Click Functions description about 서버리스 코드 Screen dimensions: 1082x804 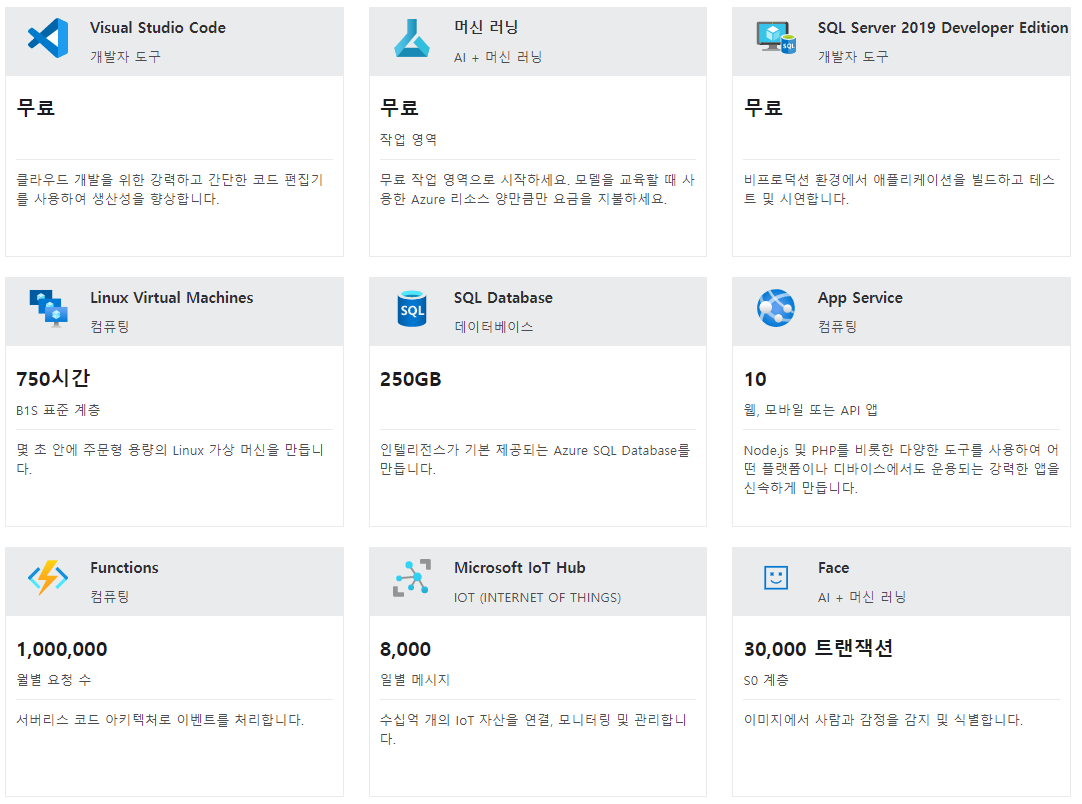point(160,720)
